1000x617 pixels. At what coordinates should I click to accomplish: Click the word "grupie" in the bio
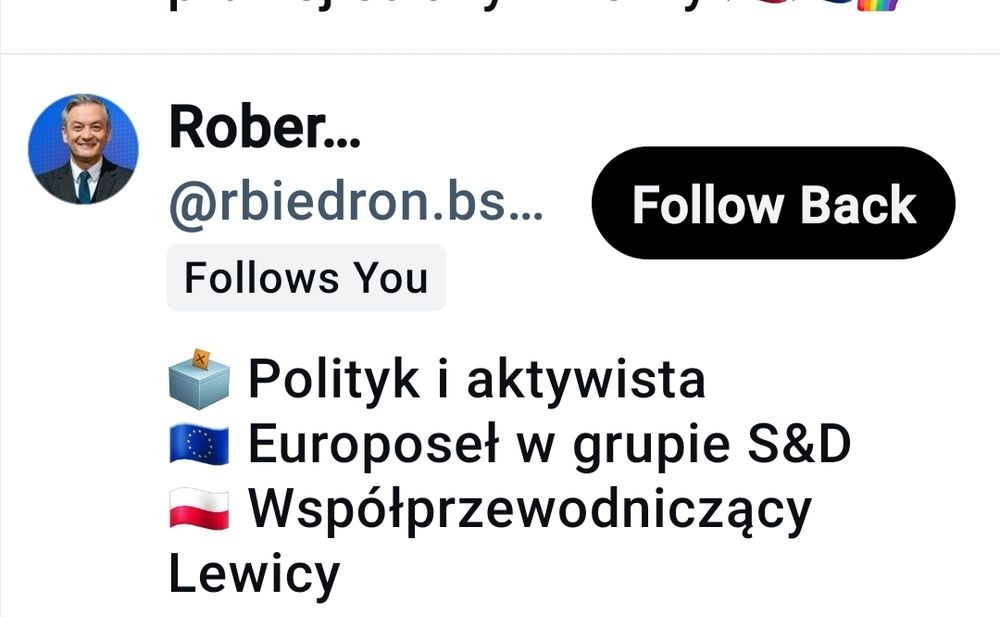(x=651, y=447)
